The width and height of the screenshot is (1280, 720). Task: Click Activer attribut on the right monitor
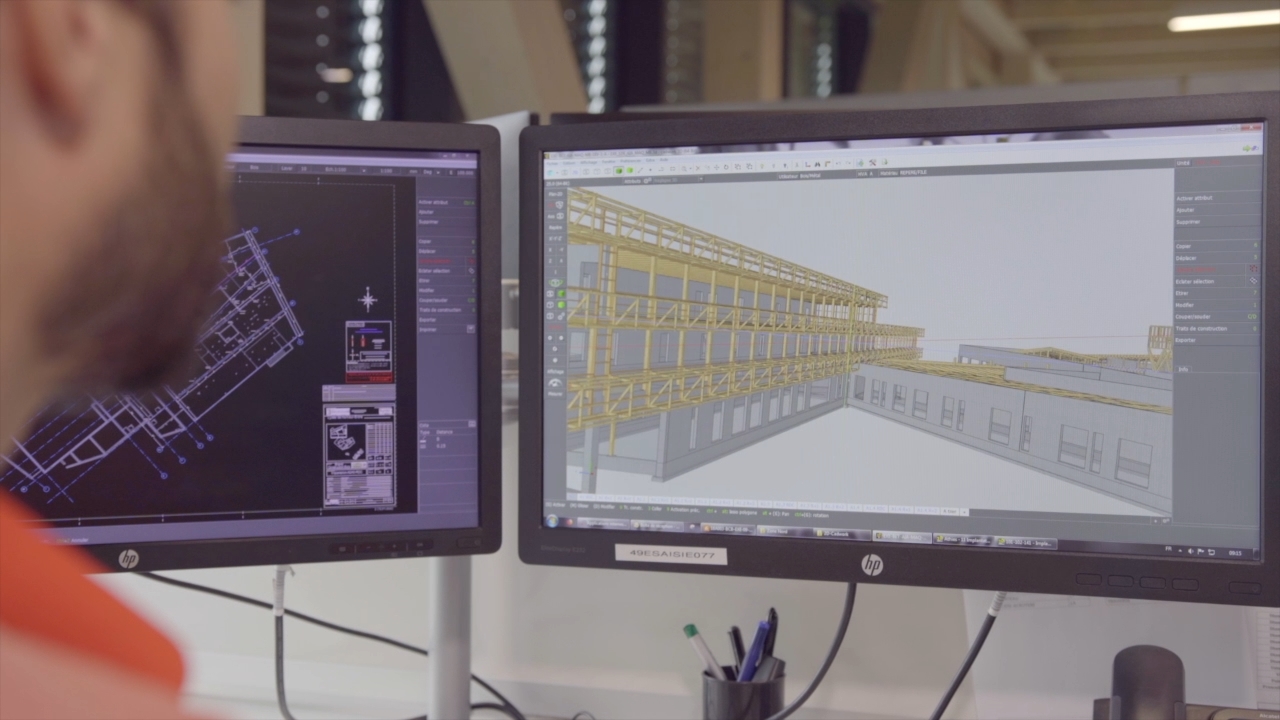click(1195, 198)
